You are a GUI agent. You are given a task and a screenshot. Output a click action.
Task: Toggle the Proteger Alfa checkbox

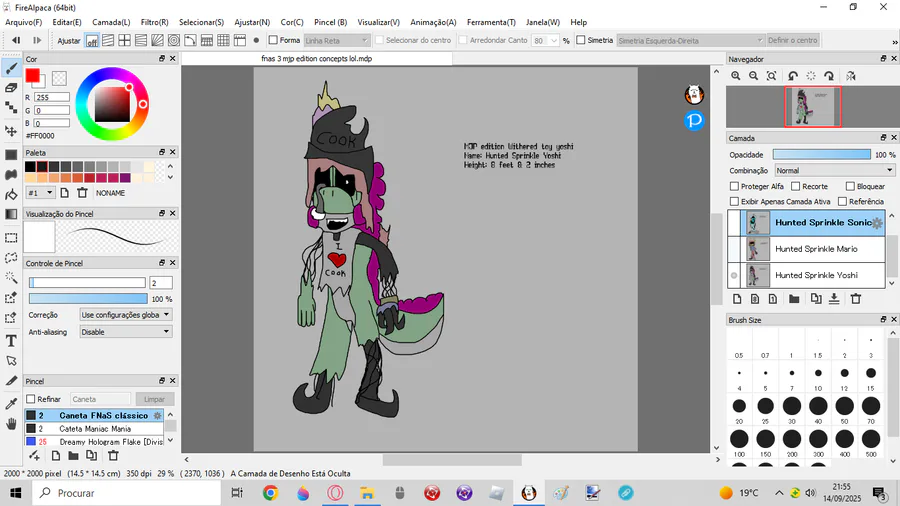point(734,186)
